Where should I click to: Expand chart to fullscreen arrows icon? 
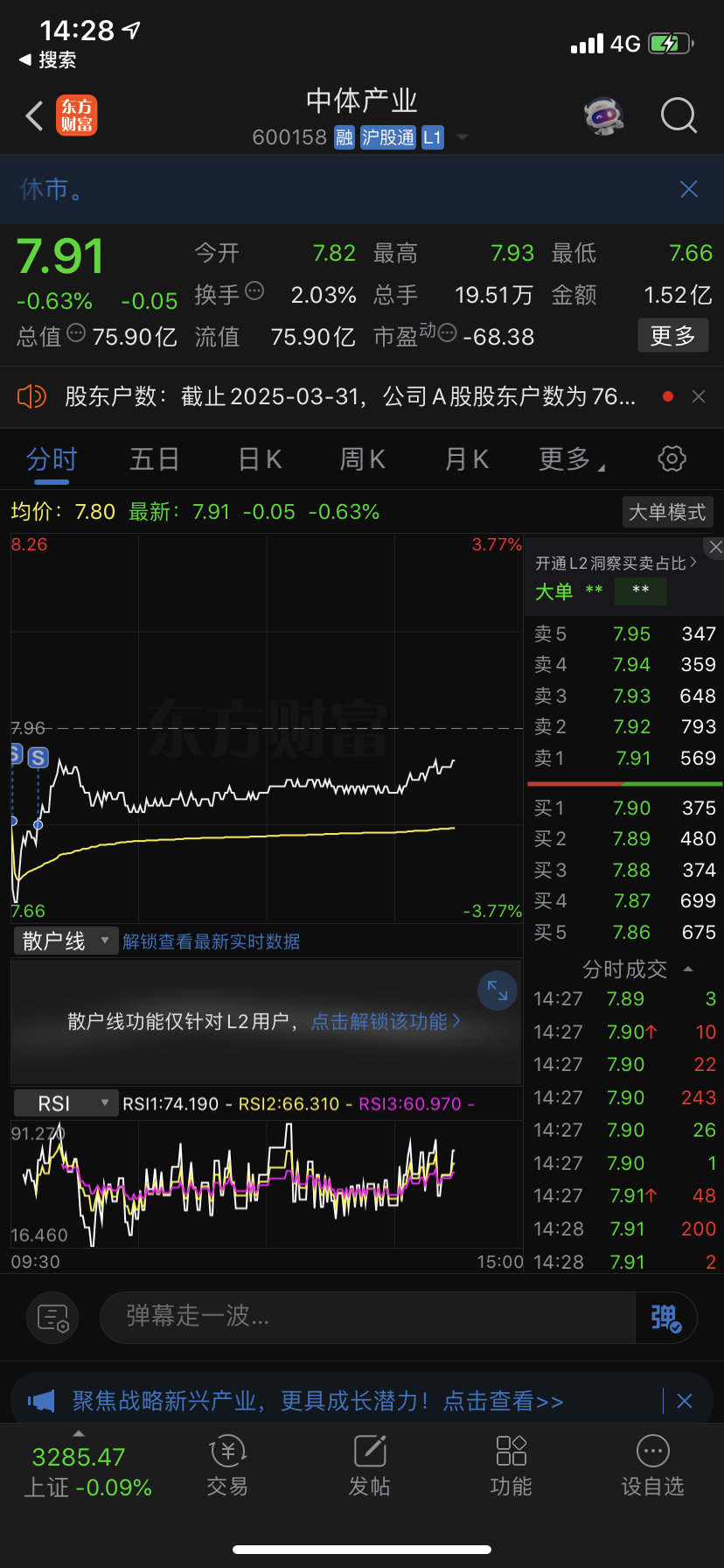coord(498,990)
